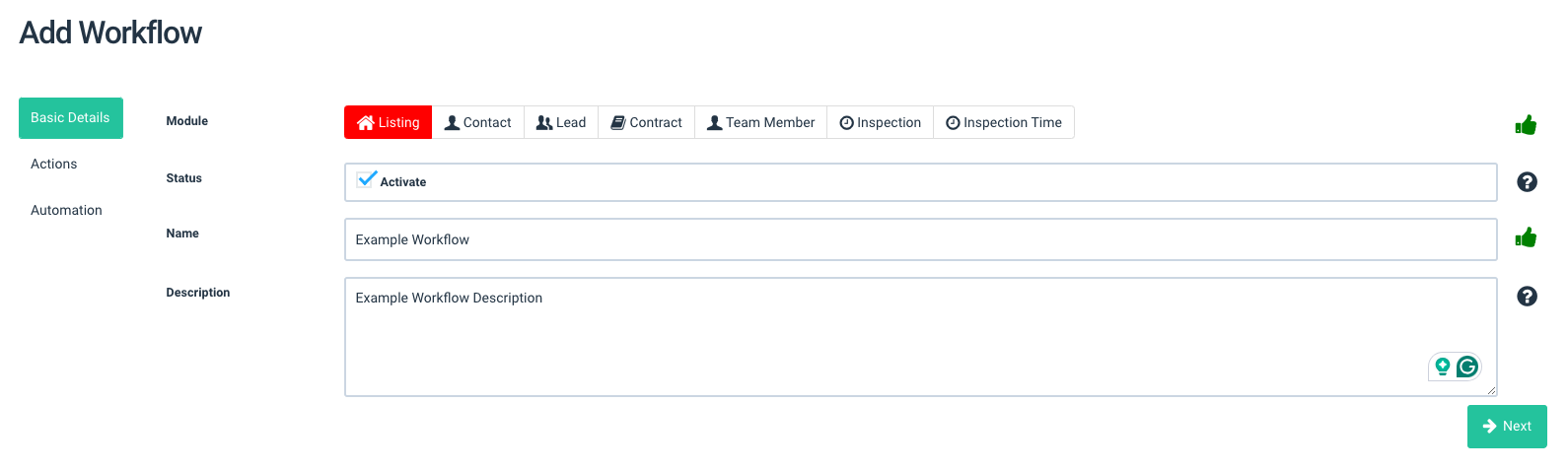Click into the Name input field

pyautogui.click(x=921, y=239)
